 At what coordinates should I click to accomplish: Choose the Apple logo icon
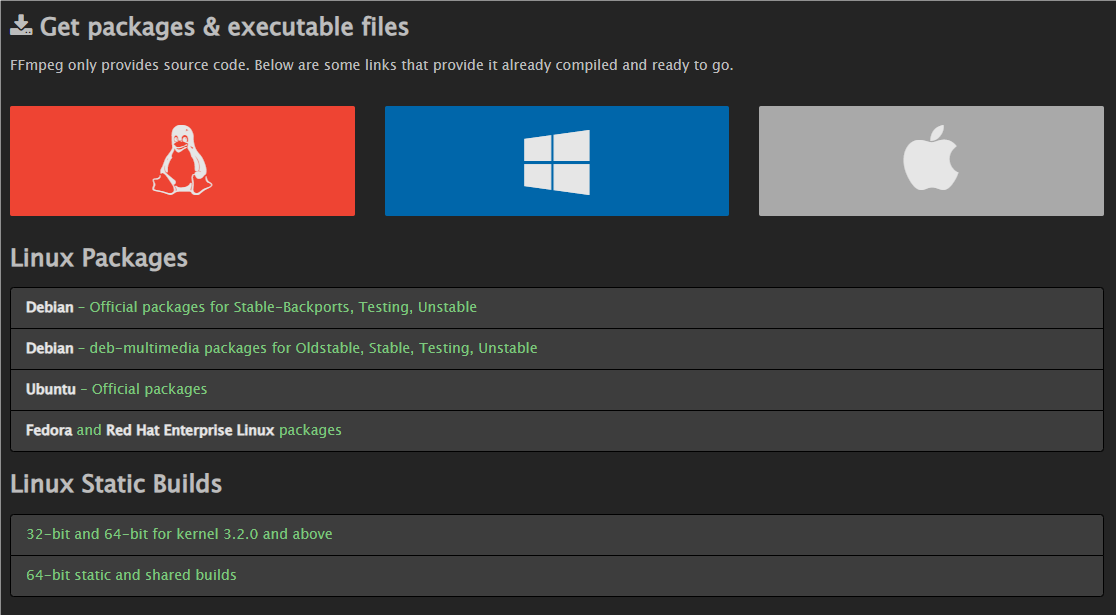coord(931,161)
